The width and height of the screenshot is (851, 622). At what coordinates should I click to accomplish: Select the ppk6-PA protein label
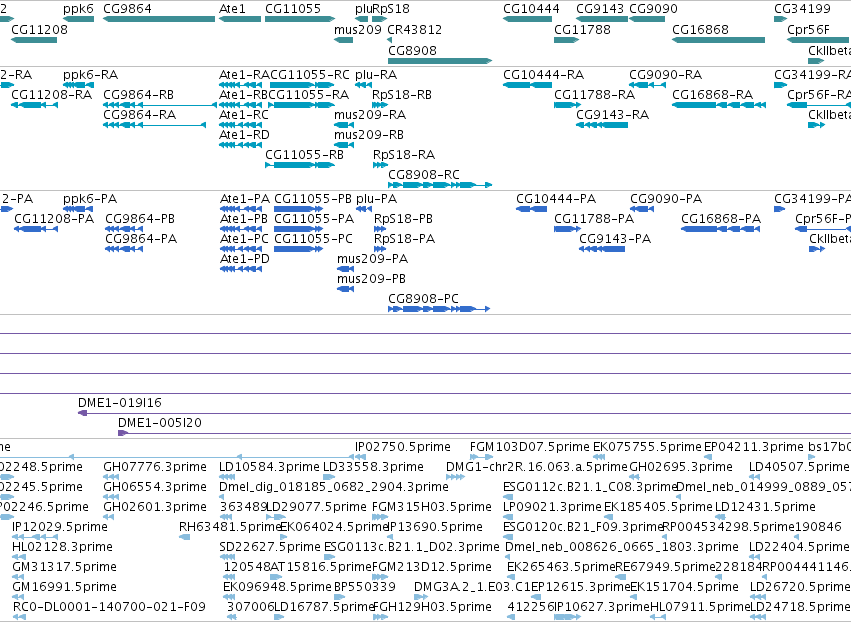point(90,199)
